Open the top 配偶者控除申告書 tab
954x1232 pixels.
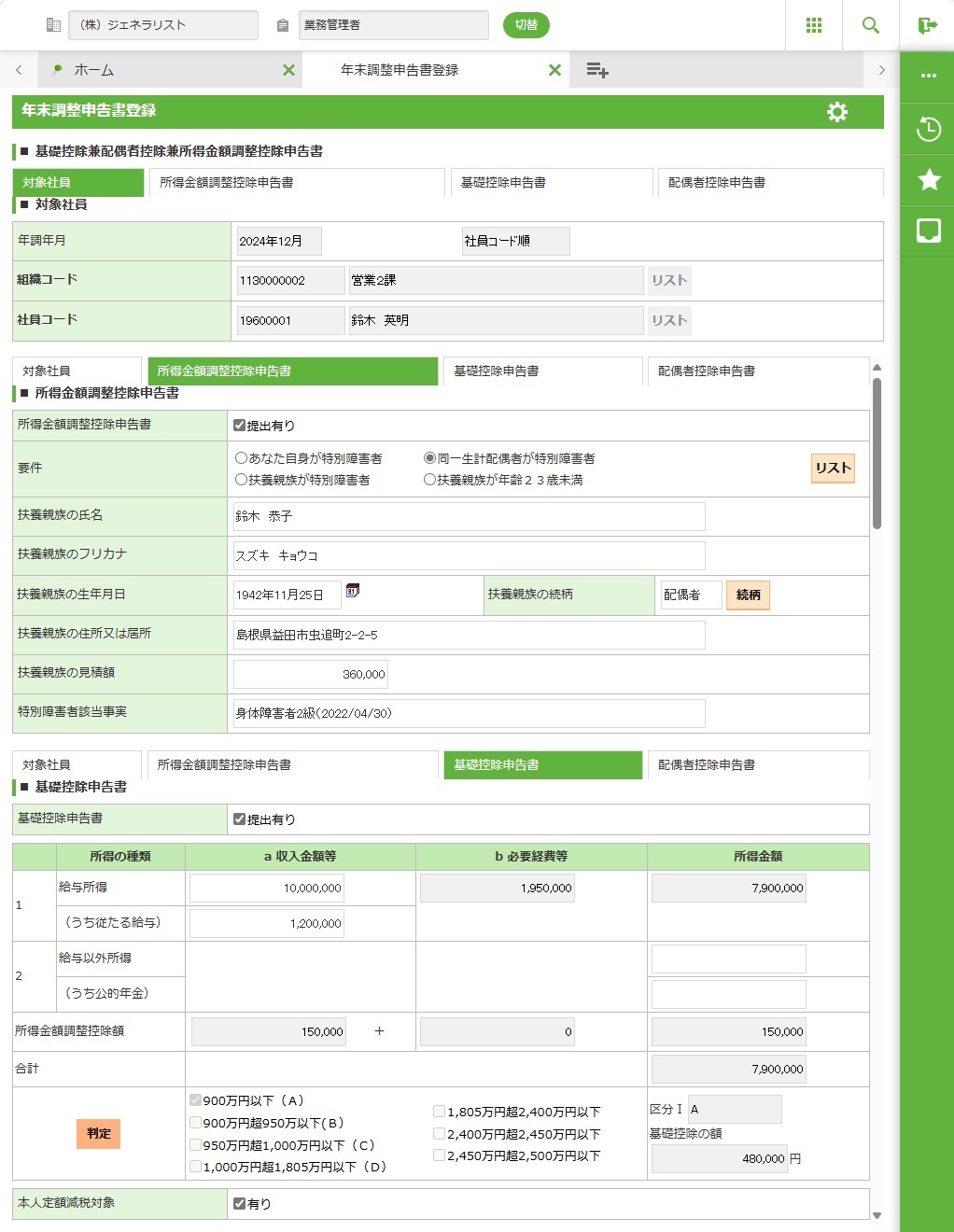point(769,183)
